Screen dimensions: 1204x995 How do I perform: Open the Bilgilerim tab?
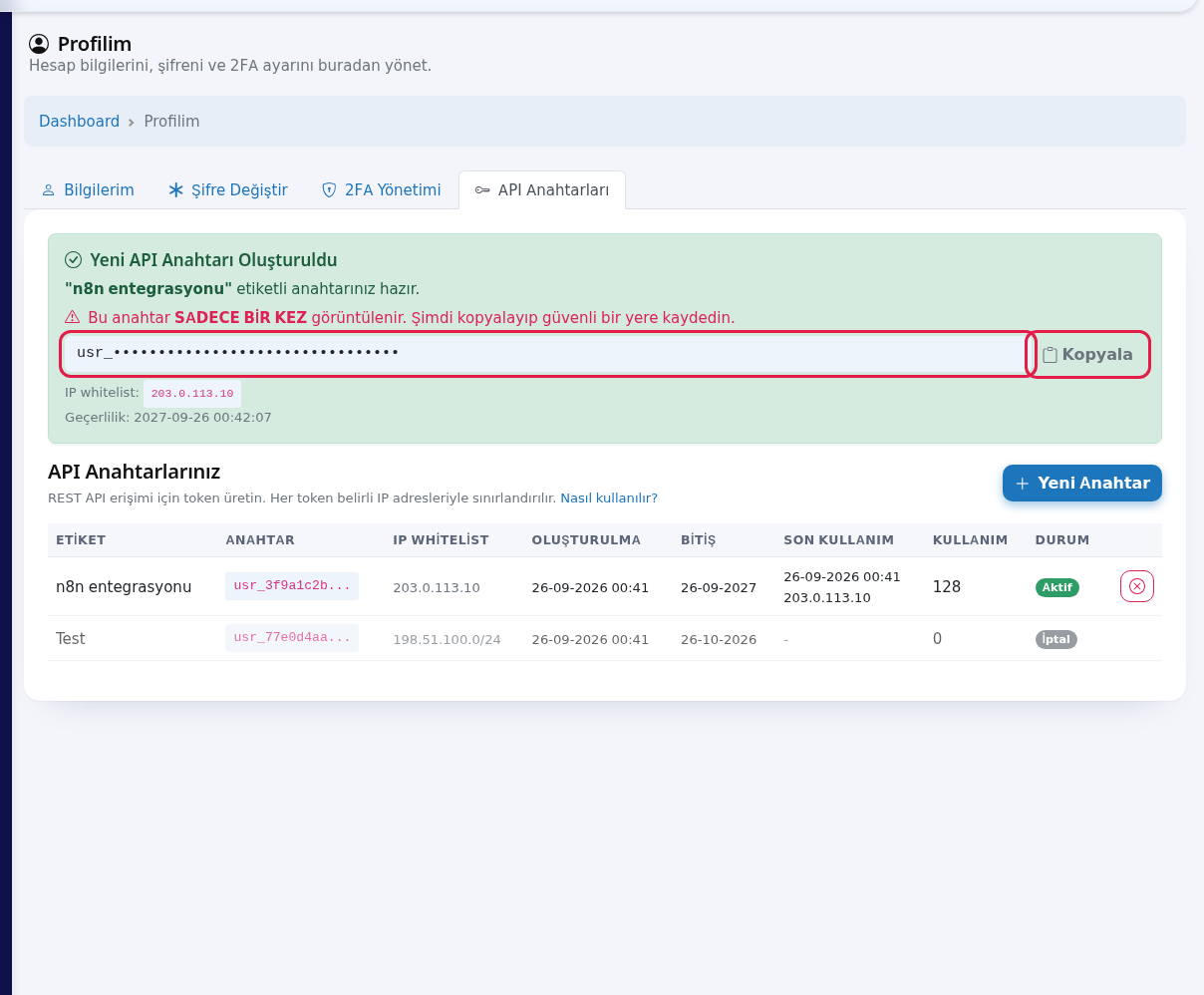pos(88,189)
